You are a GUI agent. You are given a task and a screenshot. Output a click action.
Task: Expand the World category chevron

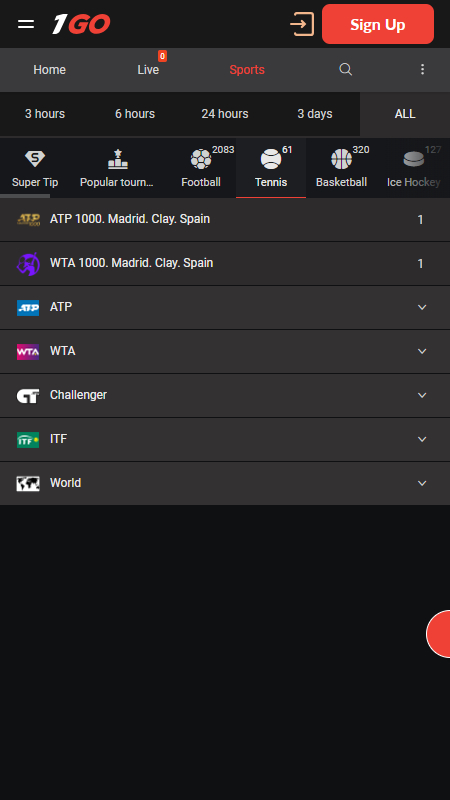422,483
